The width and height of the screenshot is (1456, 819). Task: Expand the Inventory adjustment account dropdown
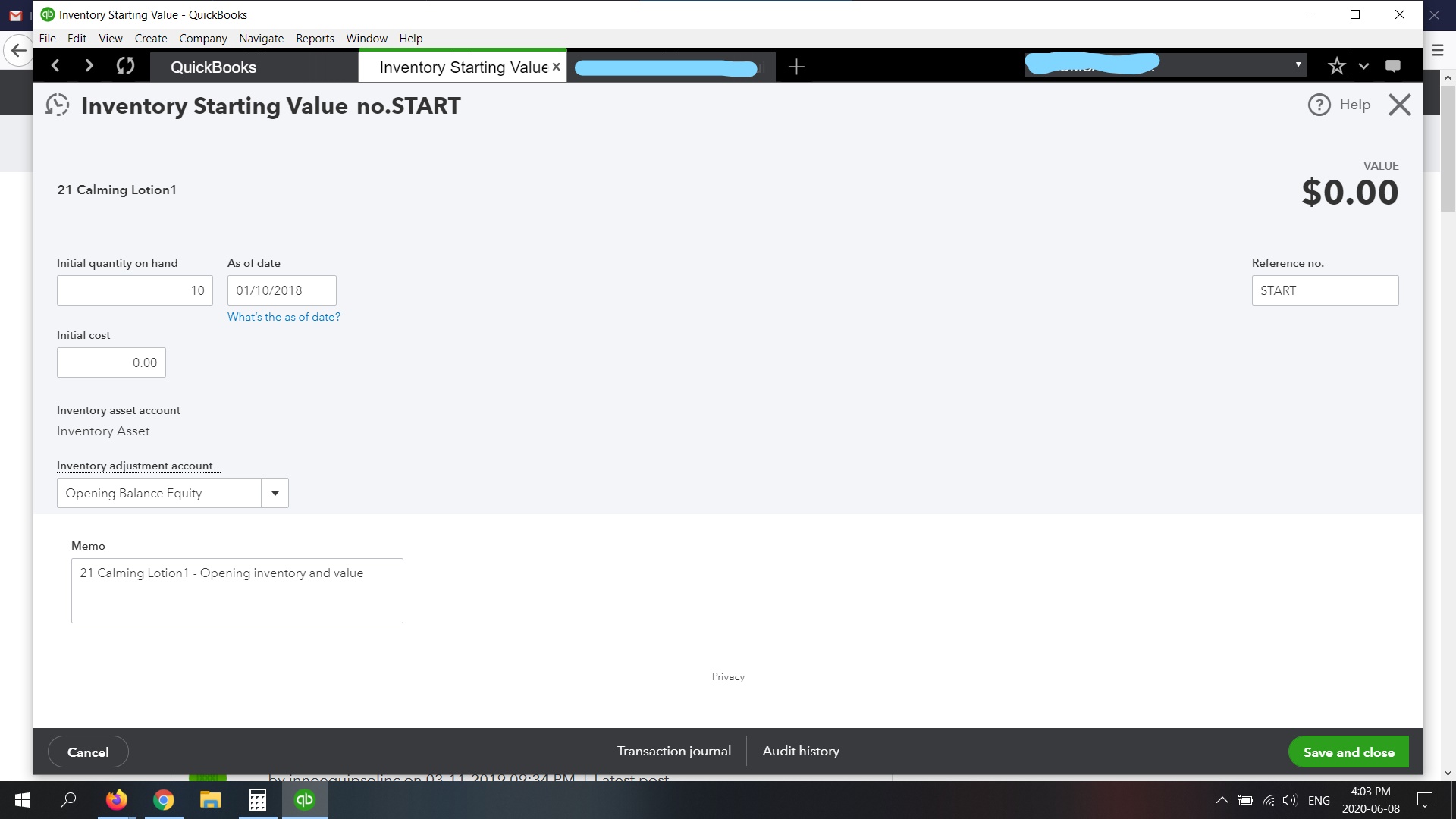coord(275,493)
